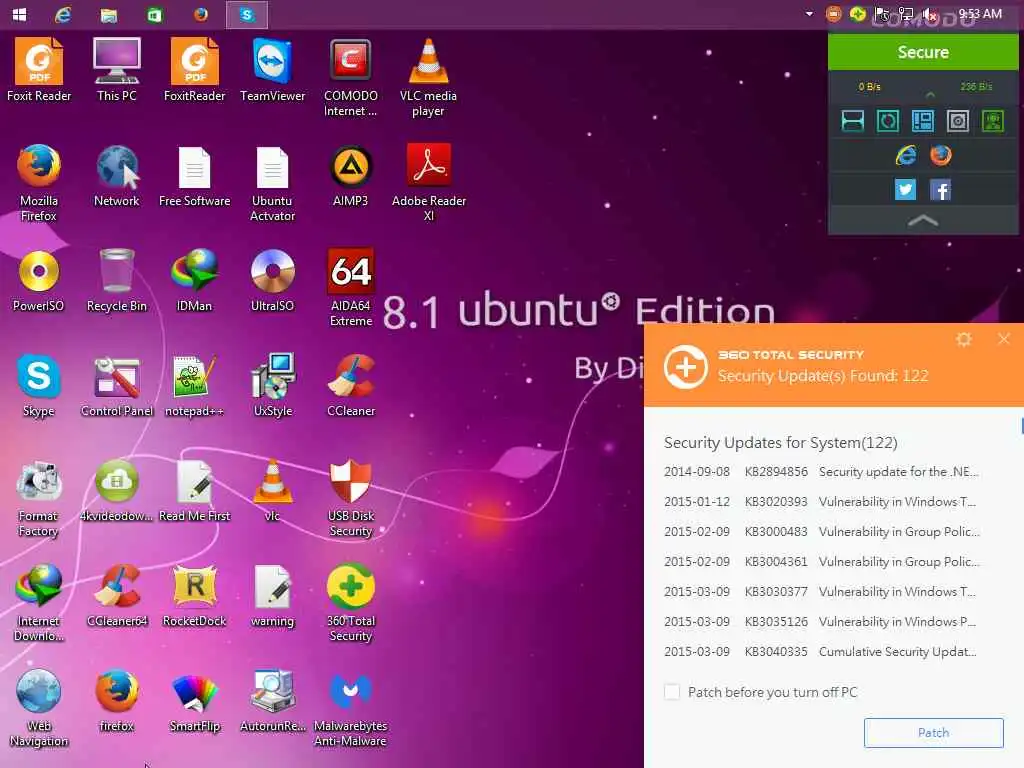
Task: Check Patch before you turn off PC
Action: 671,692
